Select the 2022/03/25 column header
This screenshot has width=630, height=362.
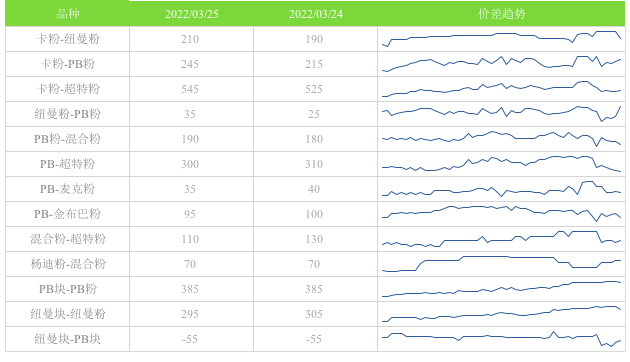tap(192, 14)
